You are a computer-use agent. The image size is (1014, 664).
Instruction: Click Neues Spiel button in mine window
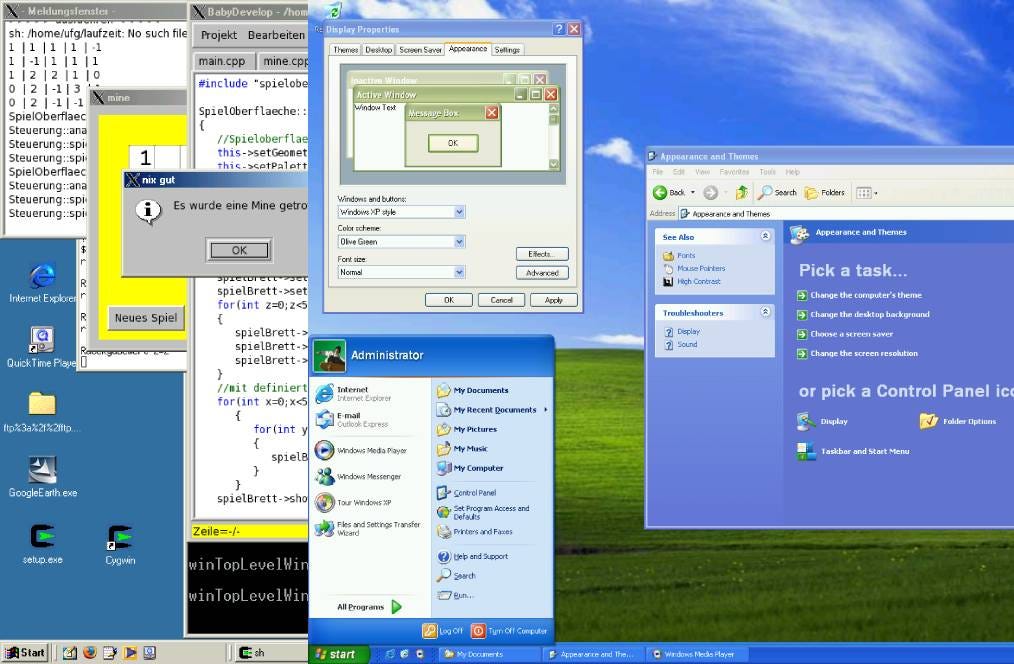coord(146,317)
